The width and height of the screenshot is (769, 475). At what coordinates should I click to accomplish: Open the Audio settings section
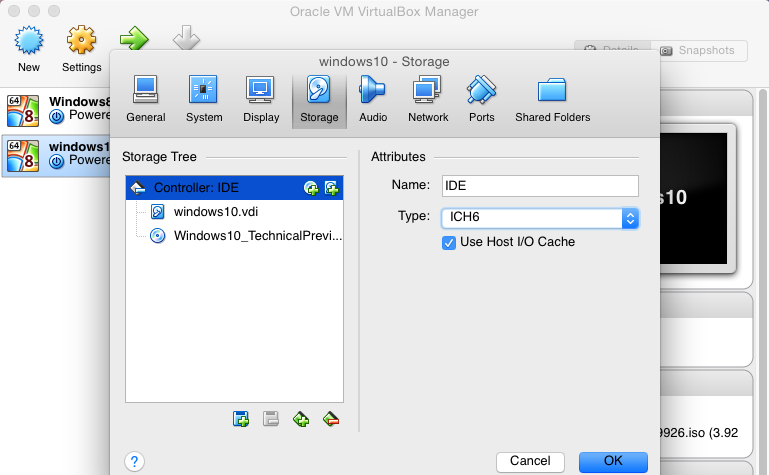(373, 100)
